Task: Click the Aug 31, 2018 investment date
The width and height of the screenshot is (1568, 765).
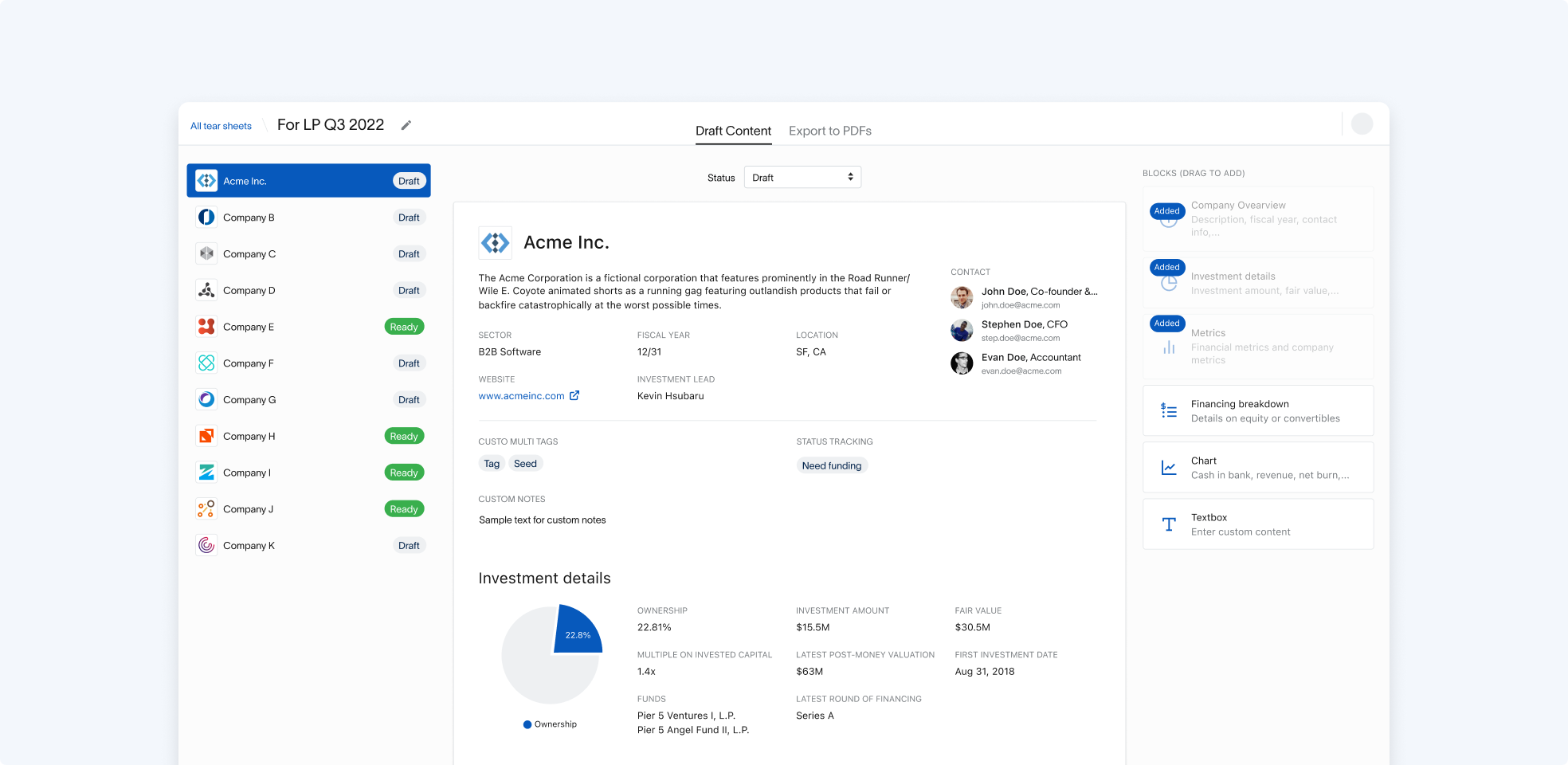Action: click(985, 672)
